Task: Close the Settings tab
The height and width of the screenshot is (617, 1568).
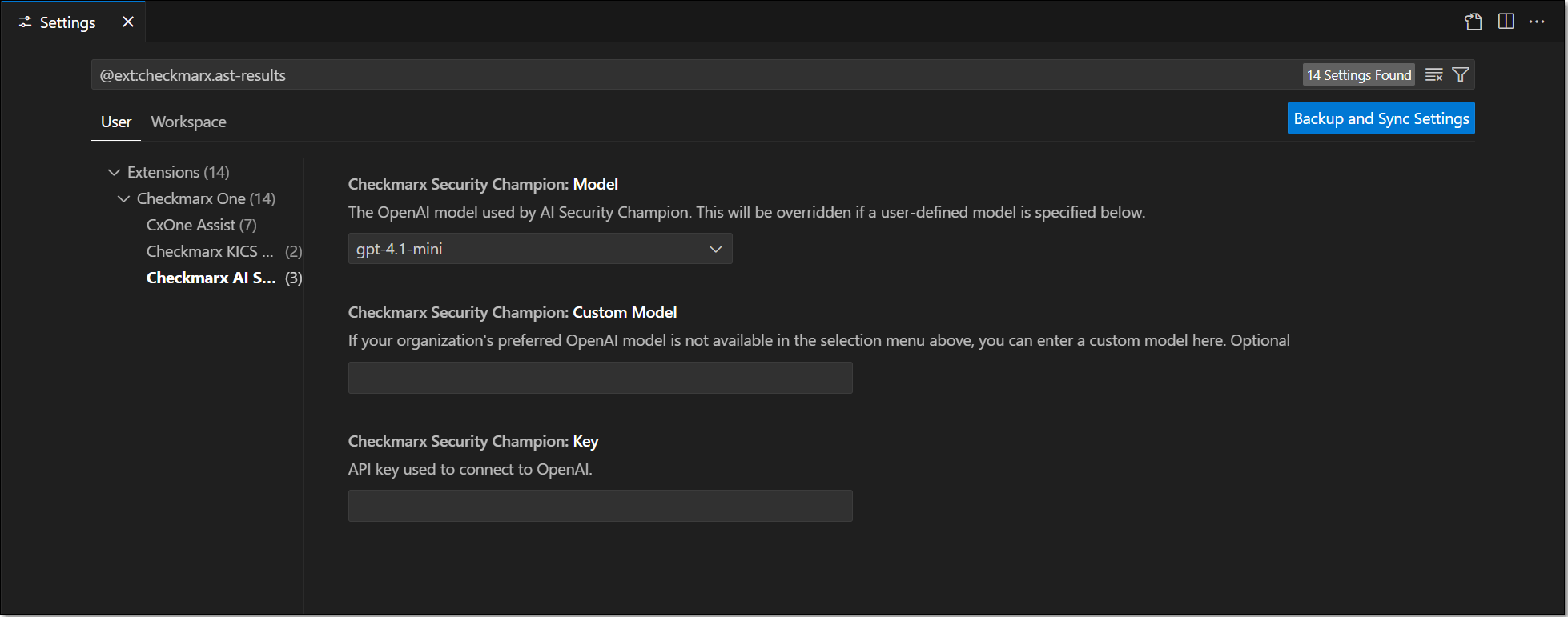Action: [128, 22]
